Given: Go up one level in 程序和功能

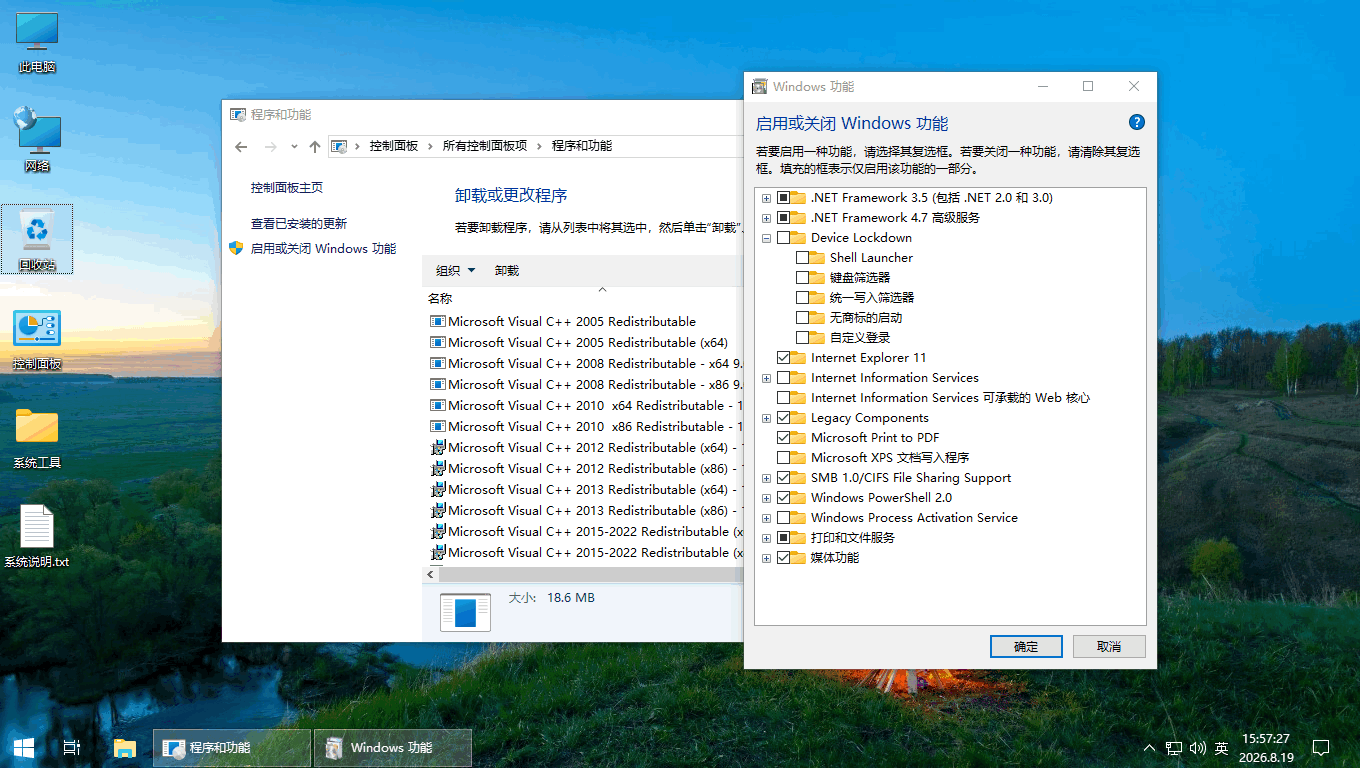Looking at the screenshot, I should click(x=315, y=146).
